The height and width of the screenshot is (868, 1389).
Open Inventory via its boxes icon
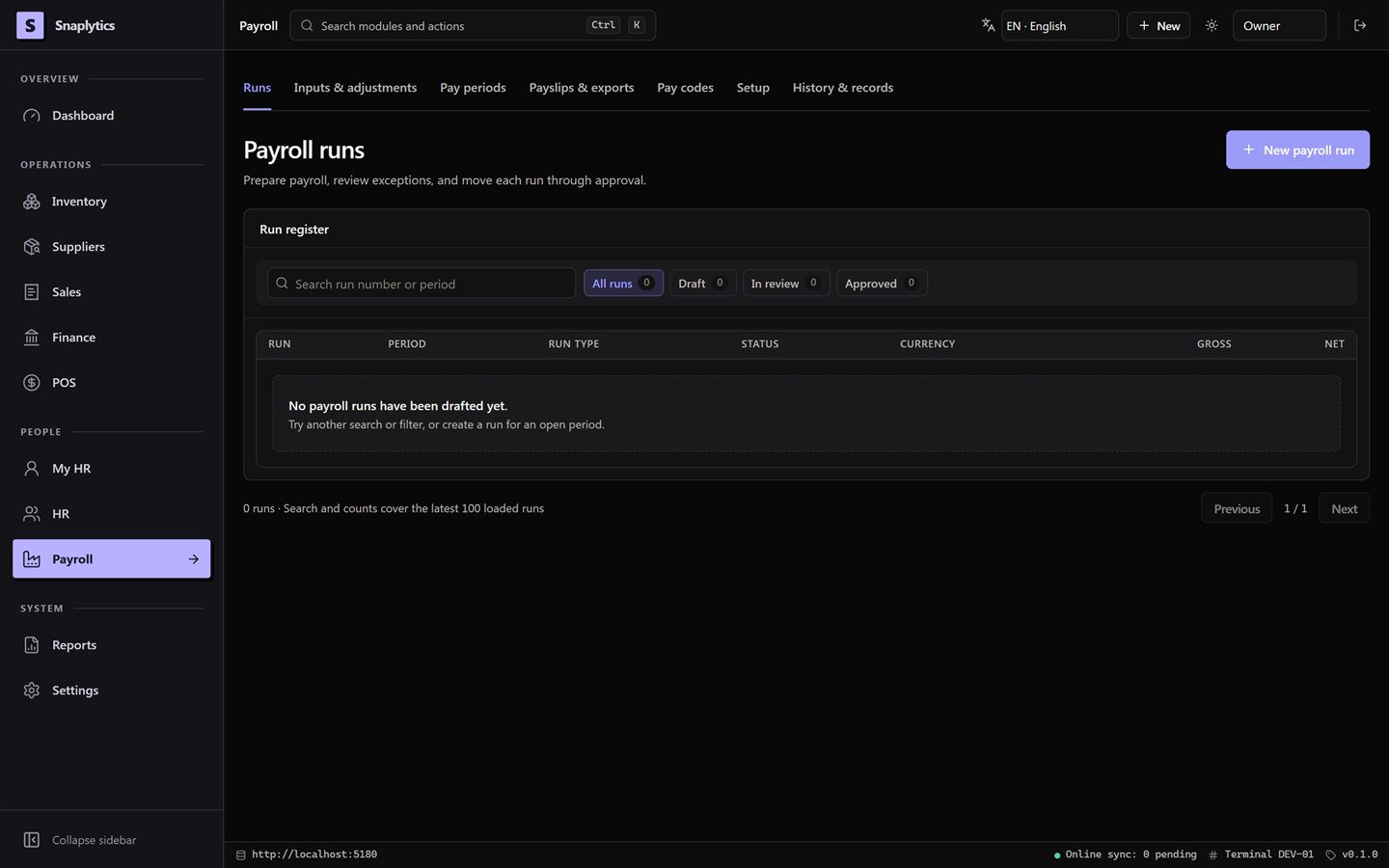32,202
